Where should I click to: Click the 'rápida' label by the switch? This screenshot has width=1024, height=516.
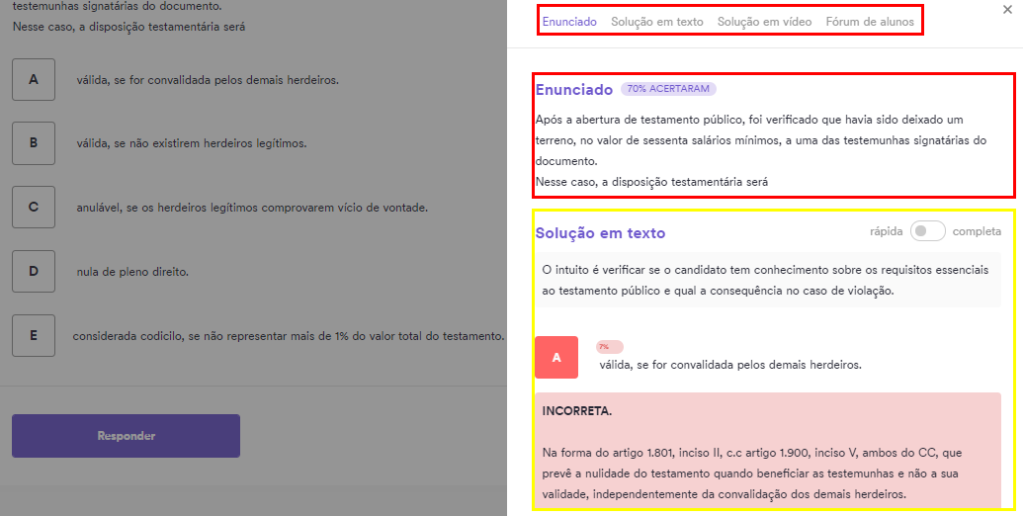[x=886, y=231]
